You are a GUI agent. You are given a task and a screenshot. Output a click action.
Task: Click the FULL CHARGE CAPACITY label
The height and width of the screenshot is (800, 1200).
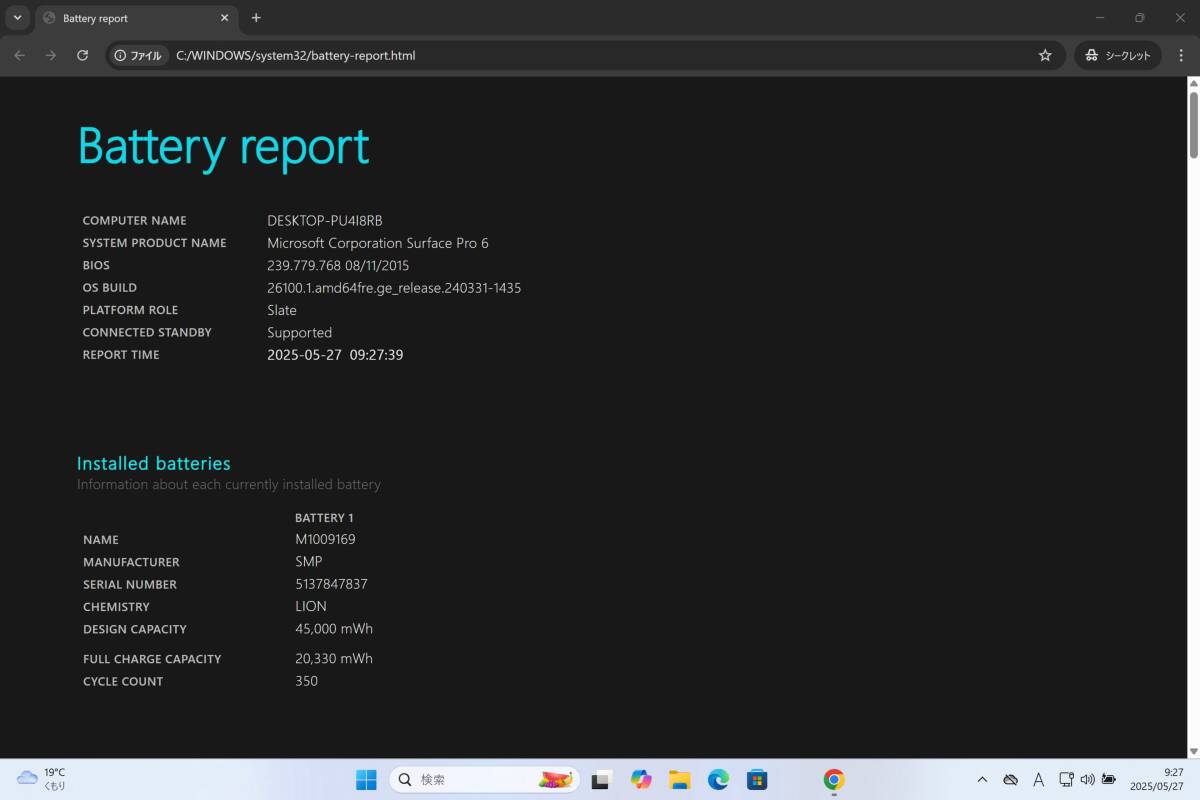152,659
